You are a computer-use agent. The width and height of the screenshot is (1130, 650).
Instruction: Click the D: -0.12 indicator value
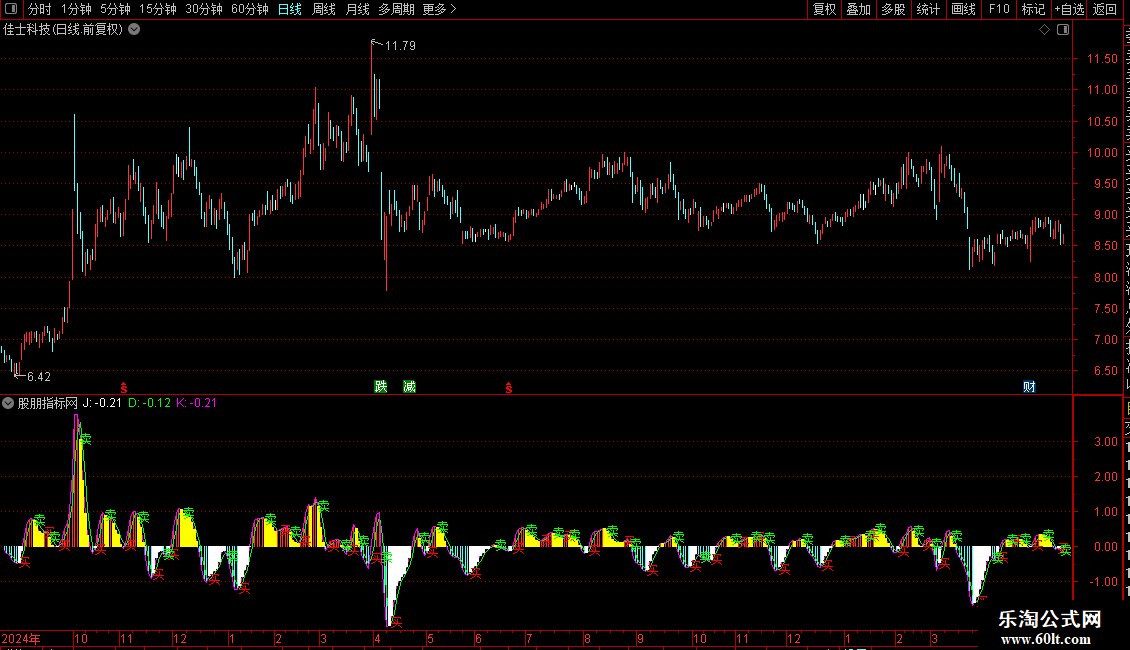pos(149,404)
